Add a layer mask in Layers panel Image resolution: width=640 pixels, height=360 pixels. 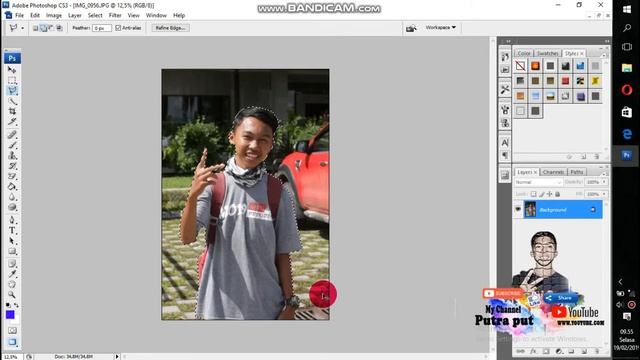546,351
